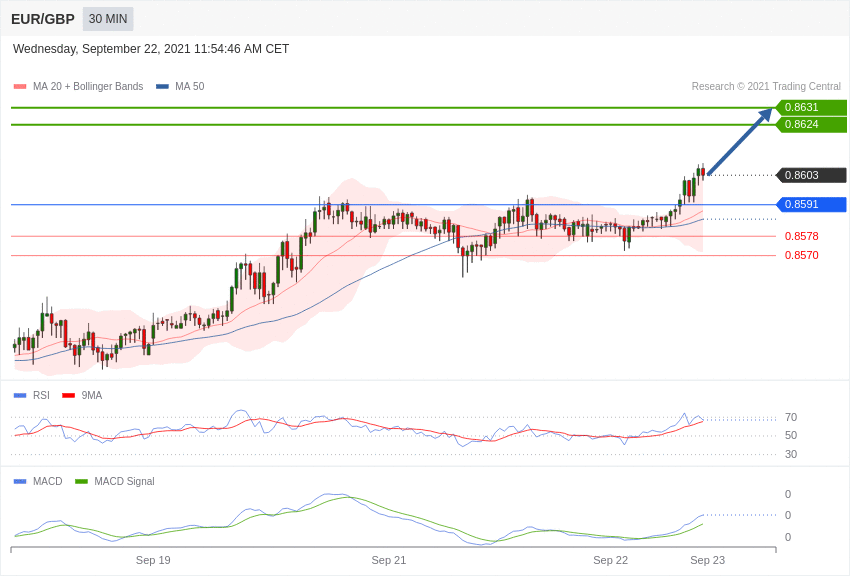Screen dimensions: 850x576
Task: Toggle the MACD Signal legend label
Action: (x=124, y=481)
